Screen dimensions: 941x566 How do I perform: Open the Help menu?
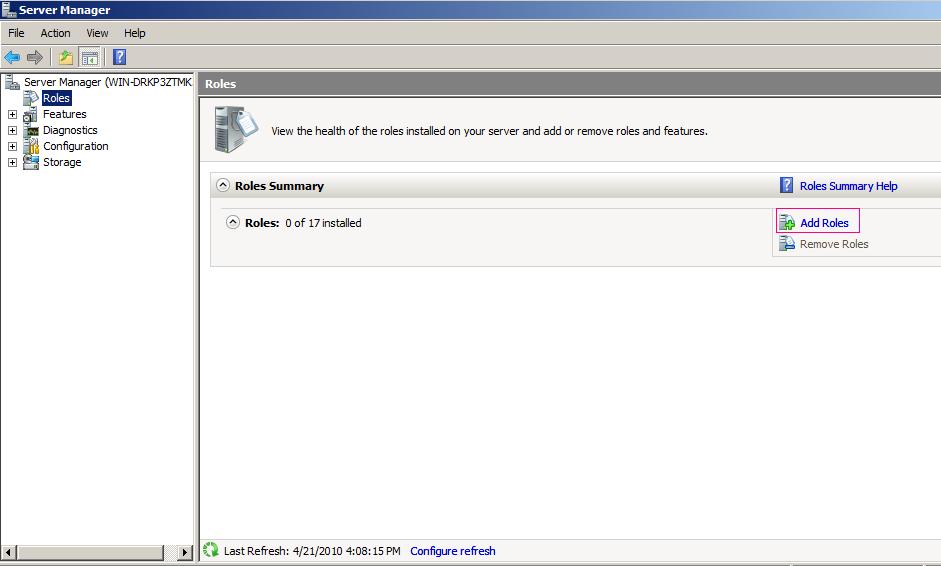pyautogui.click(x=134, y=33)
